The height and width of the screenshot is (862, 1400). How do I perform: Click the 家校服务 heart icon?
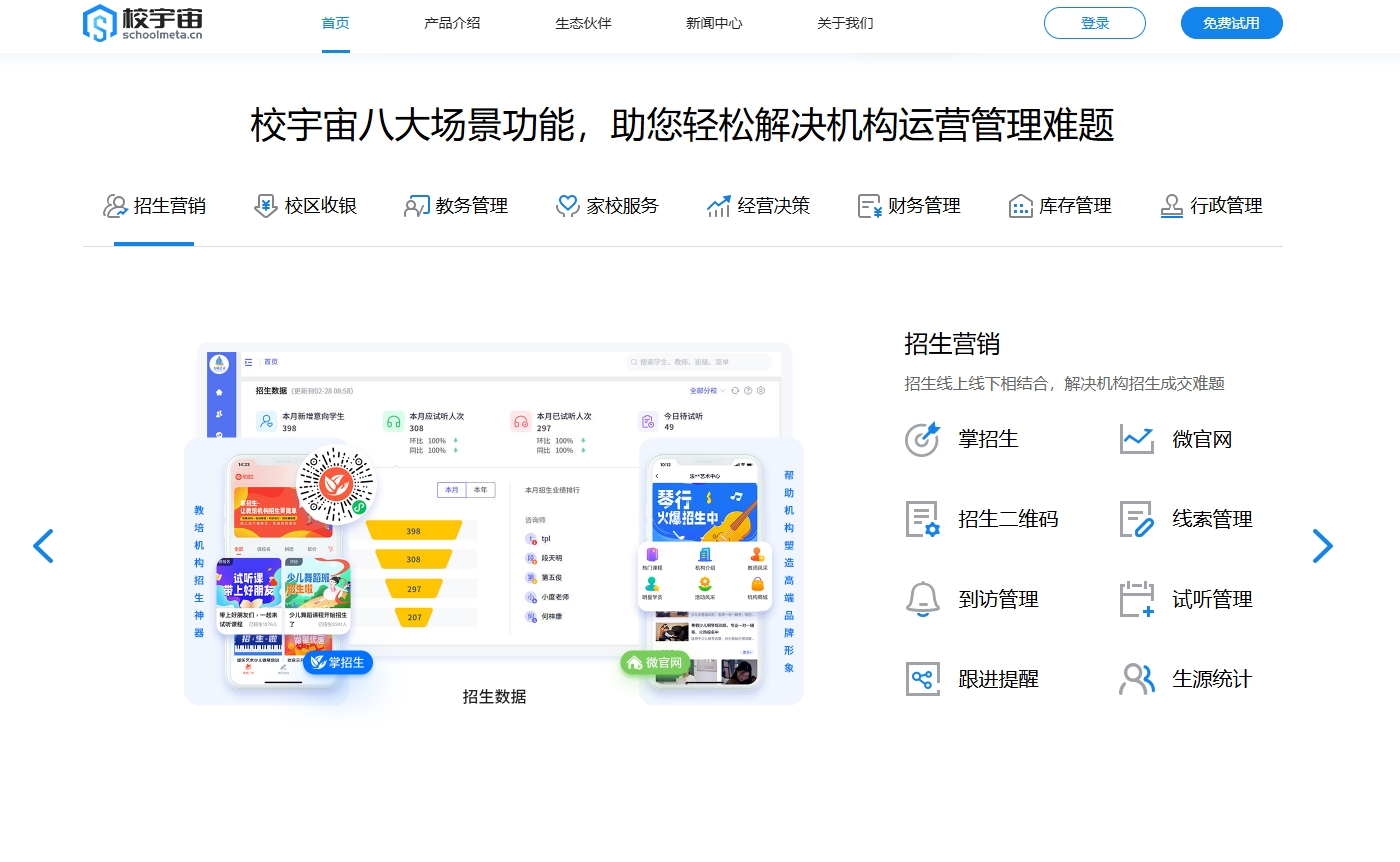(568, 206)
